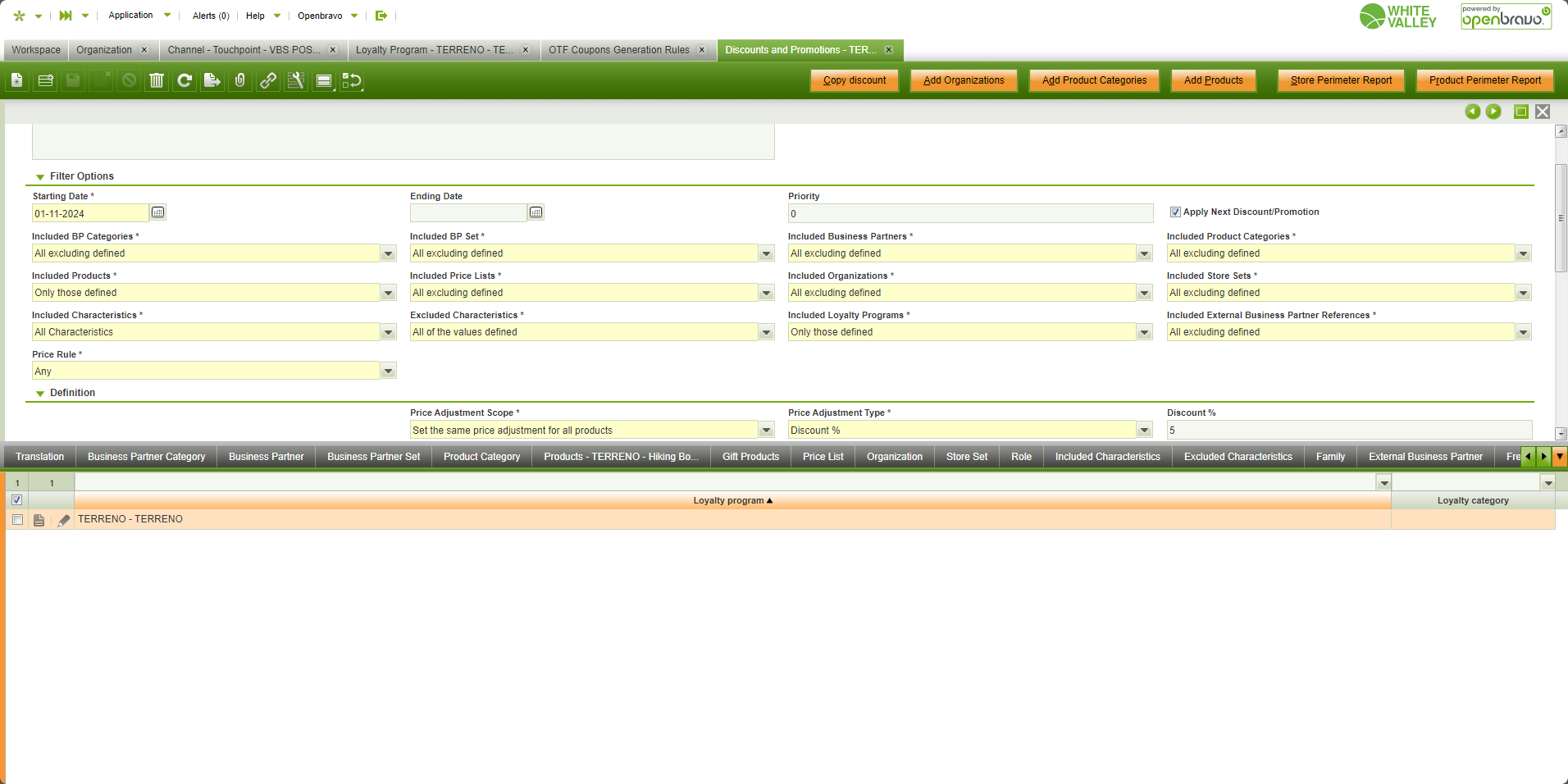Sort by the Loyalty program column header
The height and width of the screenshot is (784, 1568).
point(733,500)
